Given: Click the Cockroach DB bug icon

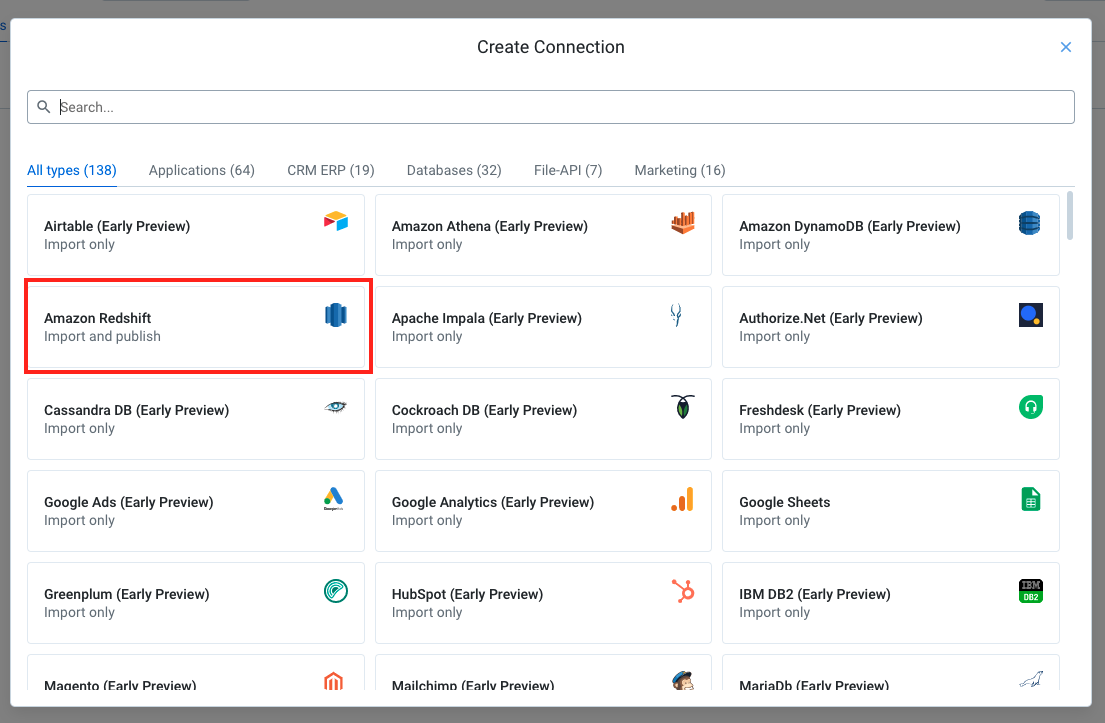Looking at the screenshot, I should tap(683, 406).
